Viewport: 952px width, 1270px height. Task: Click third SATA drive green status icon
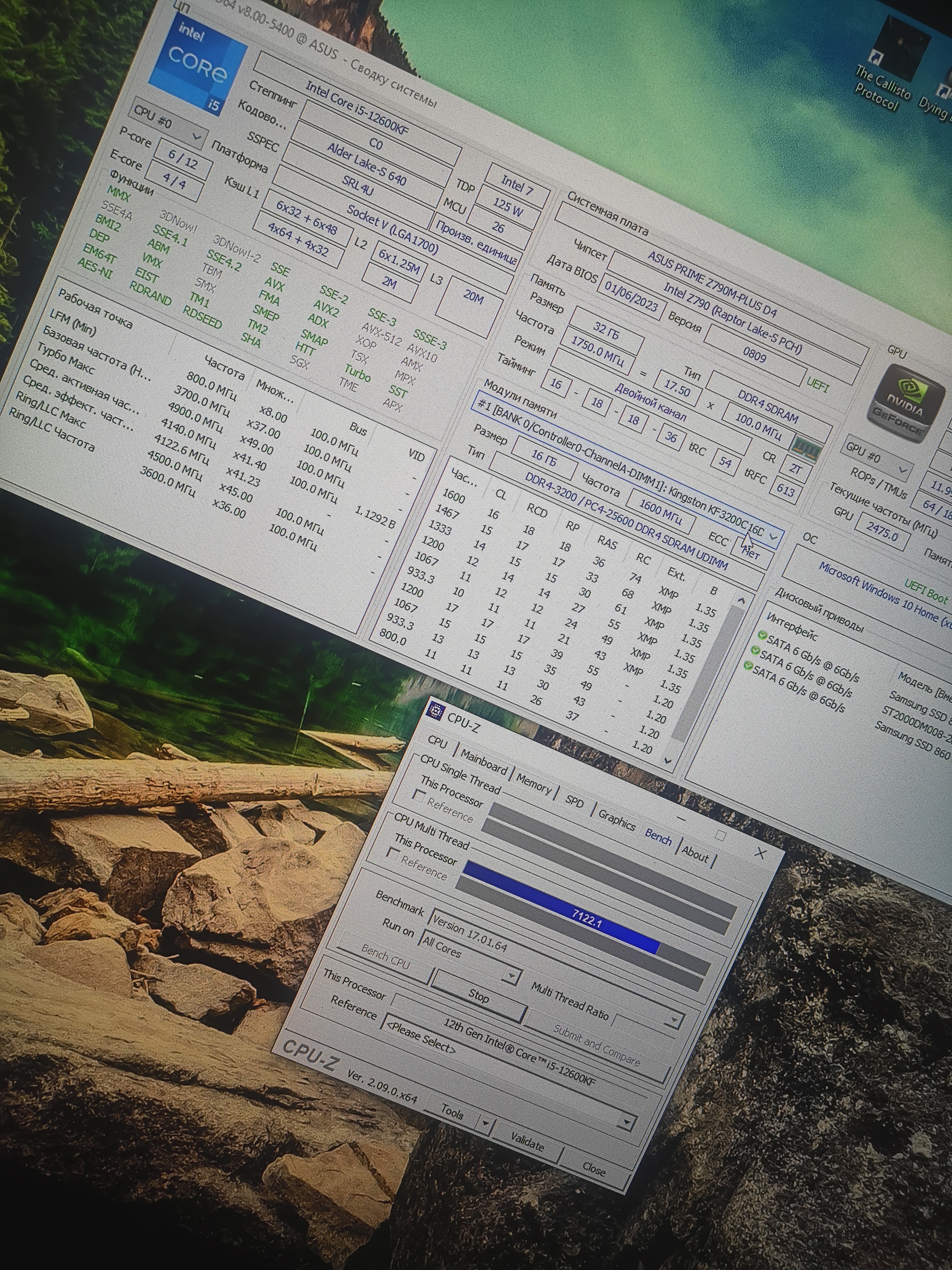[748, 666]
